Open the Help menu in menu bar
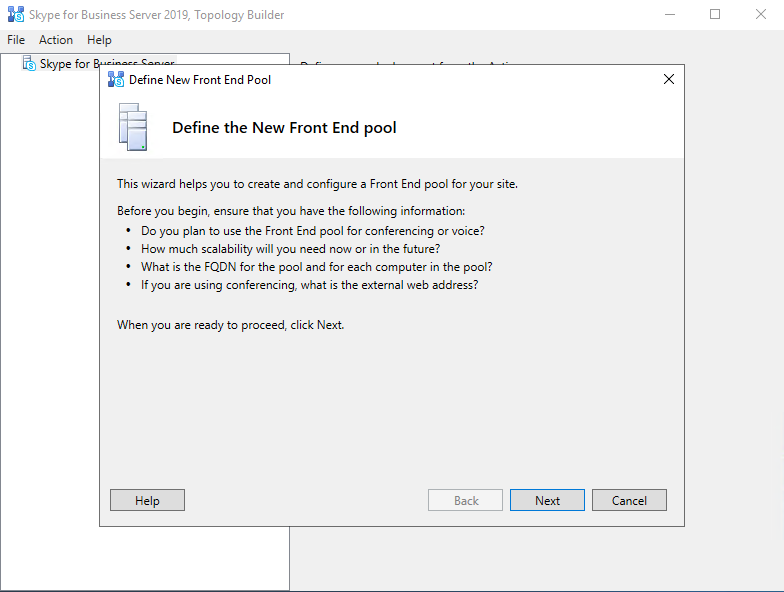The height and width of the screenshot is (592, 784). point(99,40)
